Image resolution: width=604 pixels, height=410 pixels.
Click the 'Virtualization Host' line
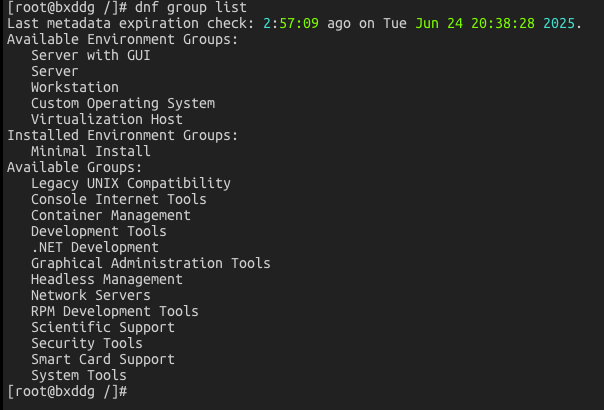107,119
